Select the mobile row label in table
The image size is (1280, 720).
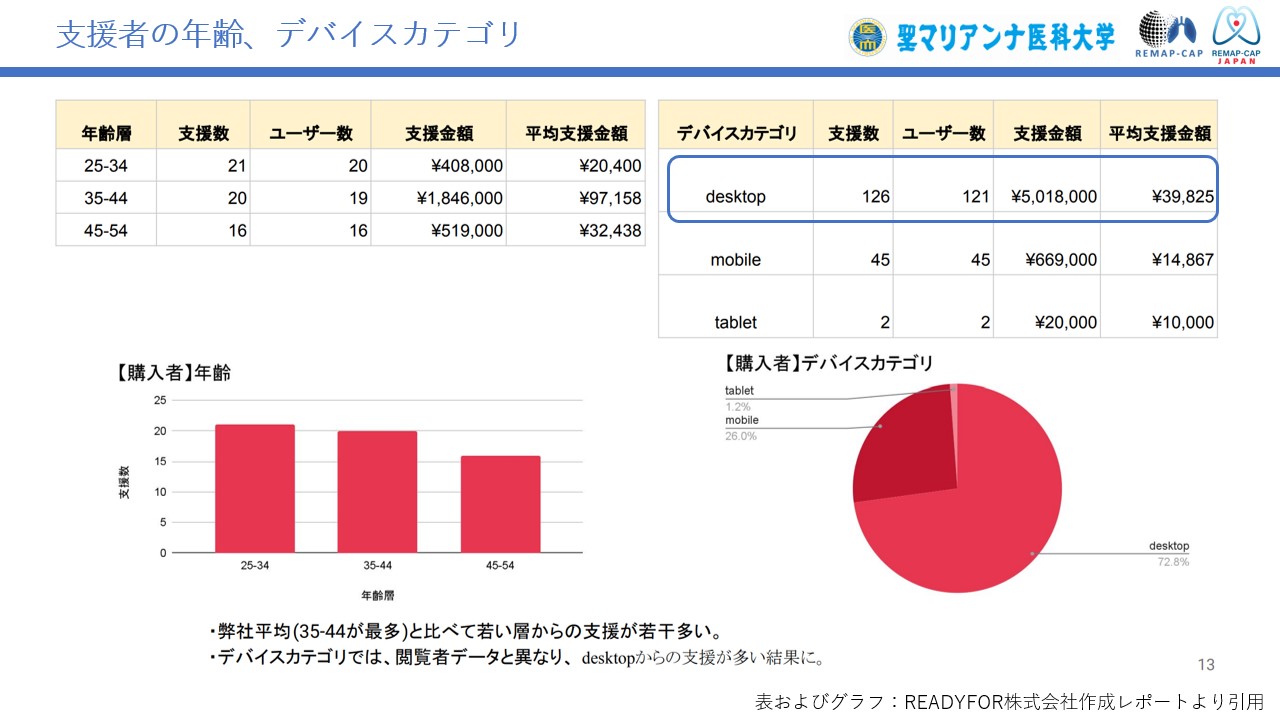point(736,260)
